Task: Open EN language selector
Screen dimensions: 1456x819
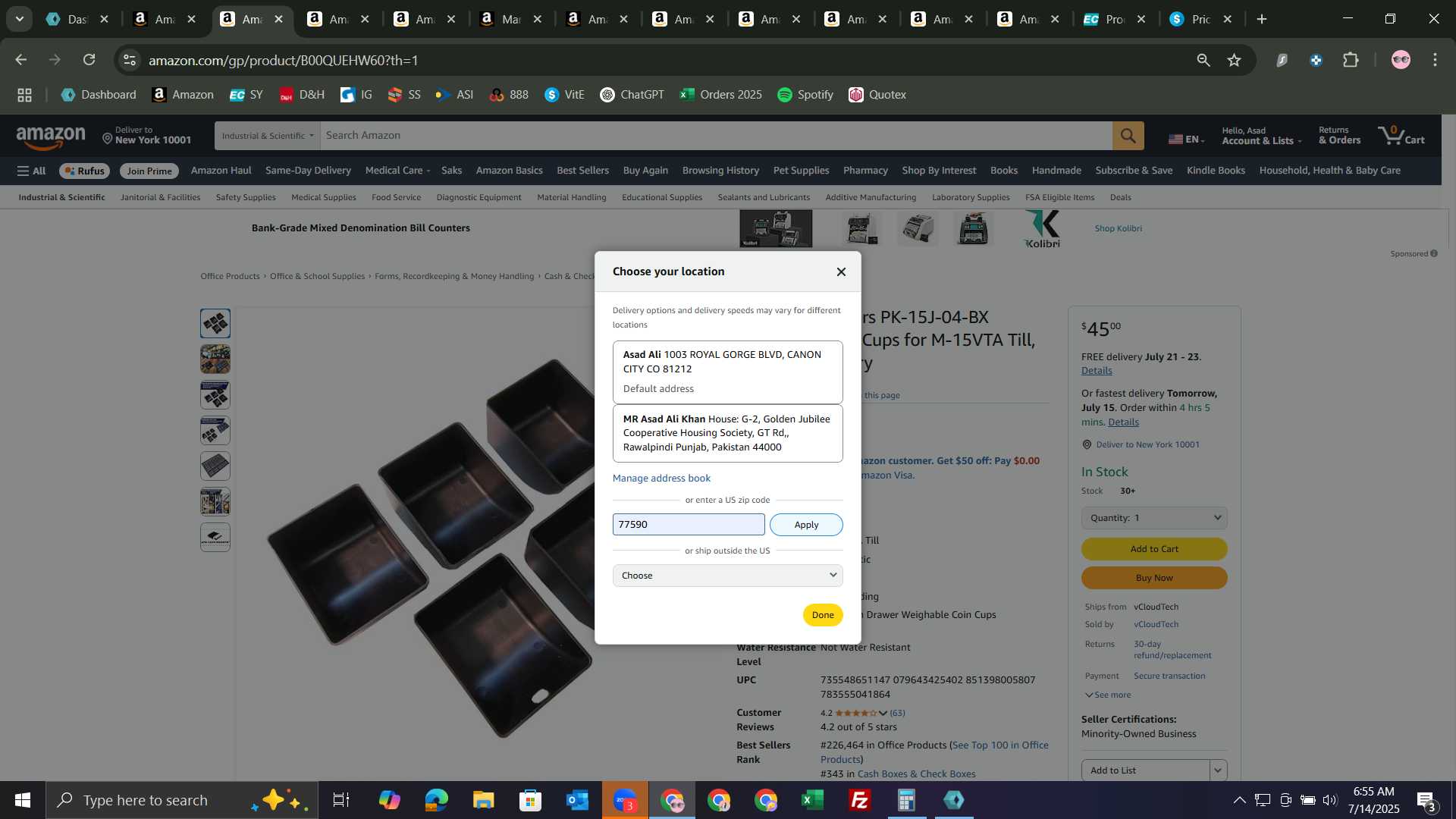Action: [x=1186, y=139]
